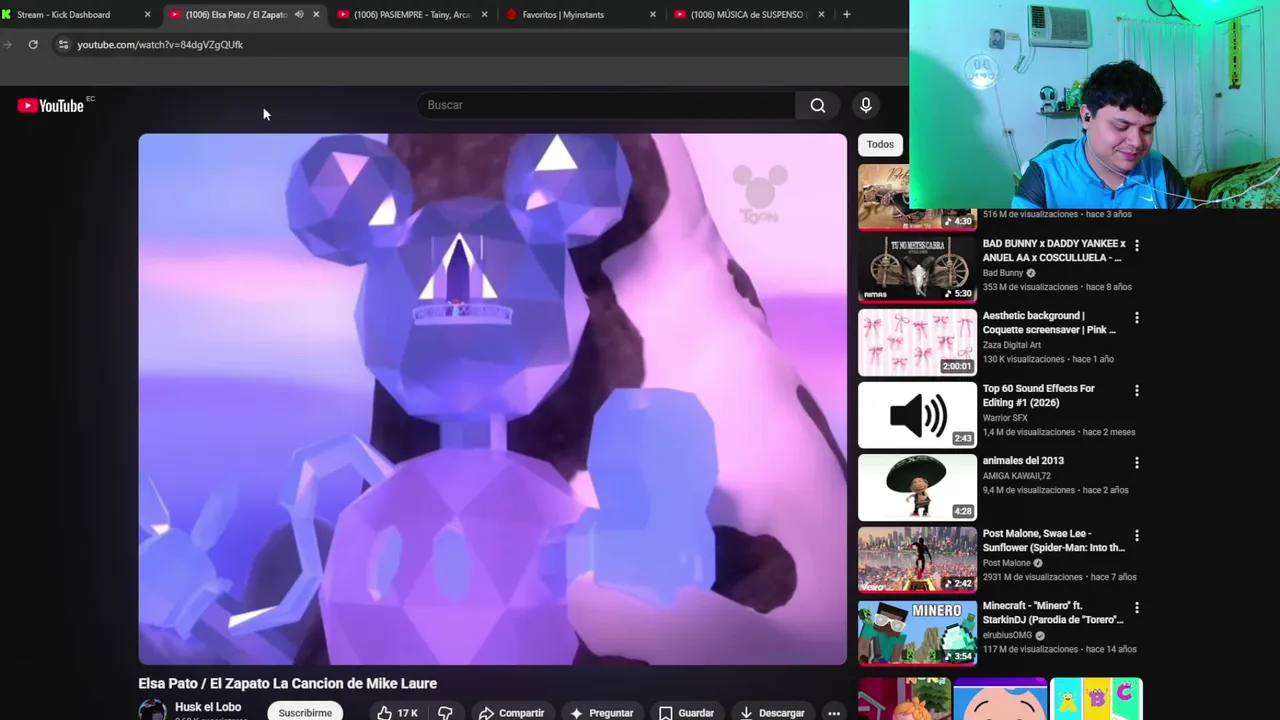Image resolution: width=1280 pixels, height=720 pixels.
Task: Click the Suscribirse button
Action: 305,712
